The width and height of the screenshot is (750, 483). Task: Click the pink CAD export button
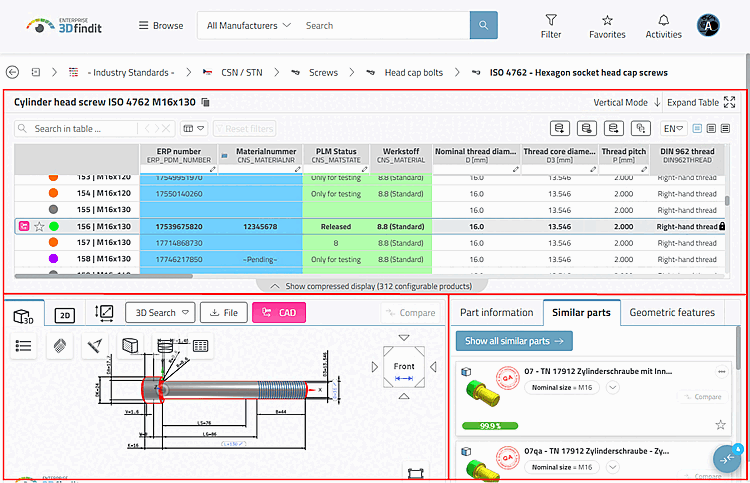tap(279, 312)
